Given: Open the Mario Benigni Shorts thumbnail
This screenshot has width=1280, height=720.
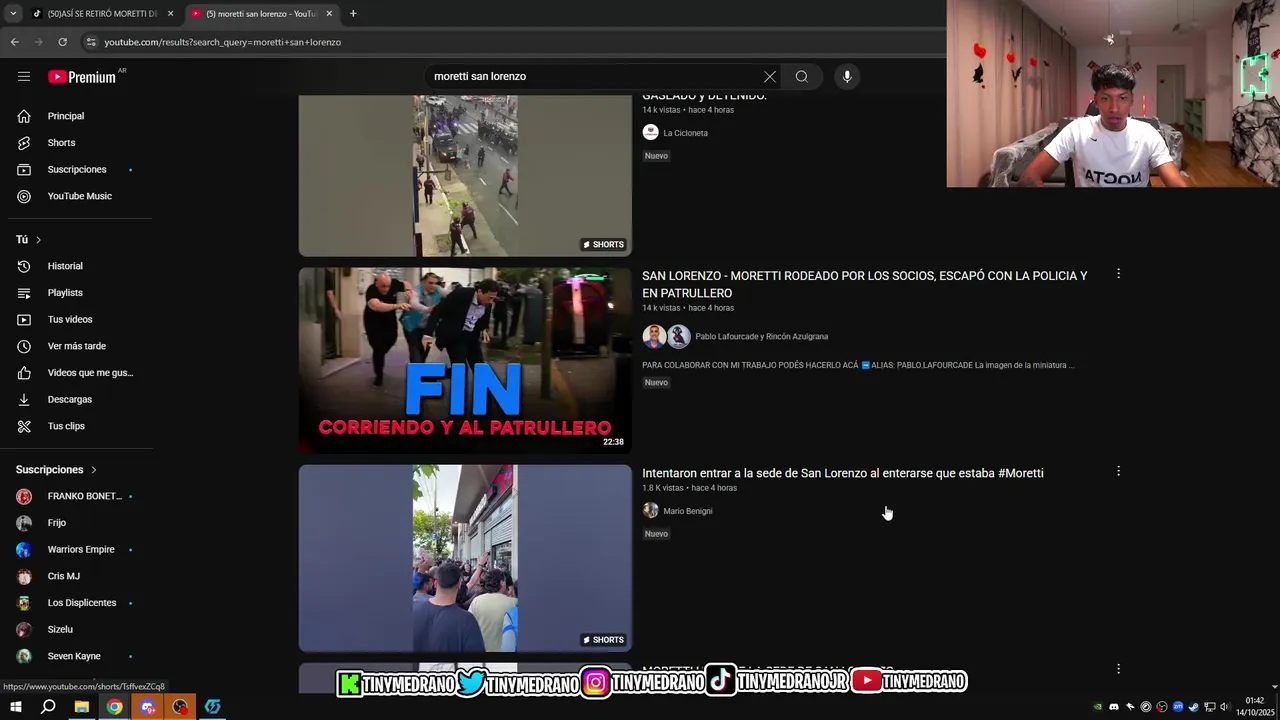Looking at the screenshot, I should (x=465, y=558).
